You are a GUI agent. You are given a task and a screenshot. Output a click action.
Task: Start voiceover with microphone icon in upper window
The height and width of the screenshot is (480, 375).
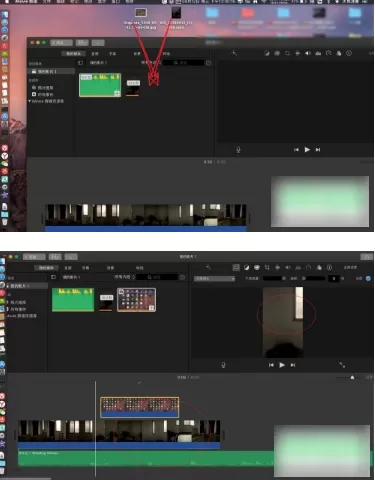pyautogui.click(x=238, y=150)
